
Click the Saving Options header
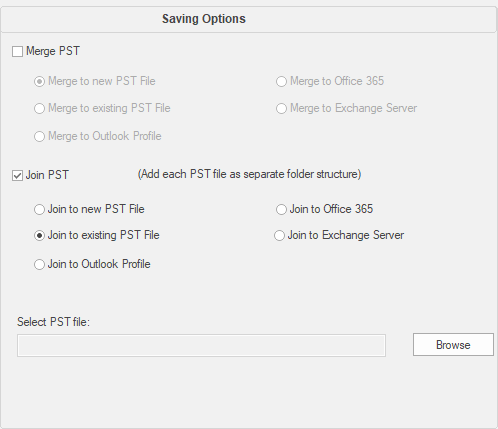[204, 19]
